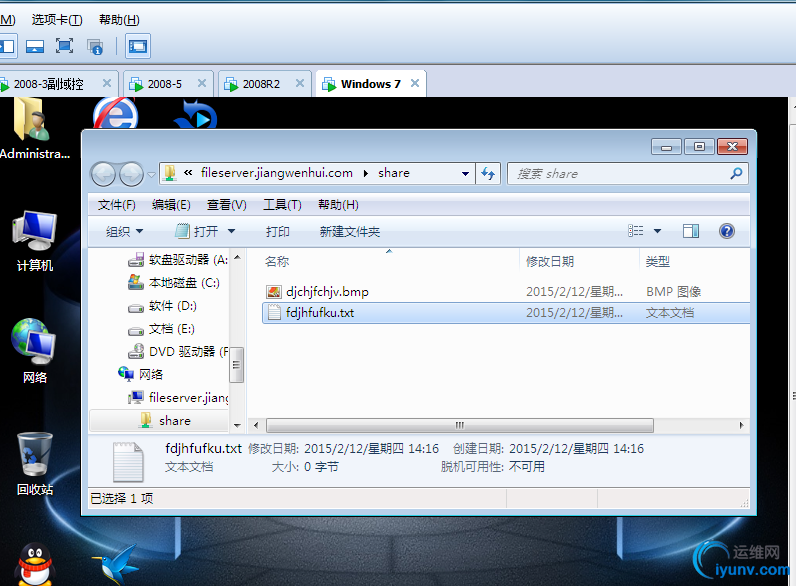The height and width of the screenshot is (586, 796).
Task: Select 本地磁盘 (C:) in tree
Action: 174,283
